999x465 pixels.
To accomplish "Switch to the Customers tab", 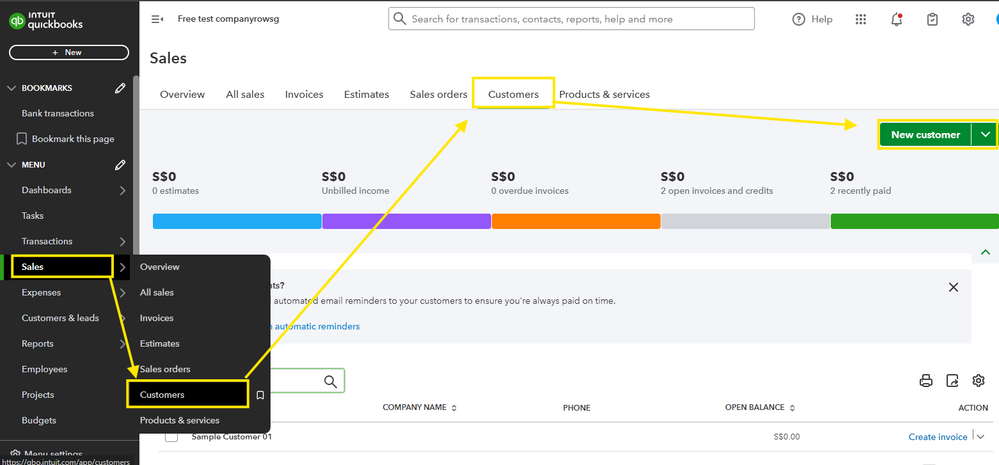I will (x=514, y=94).
